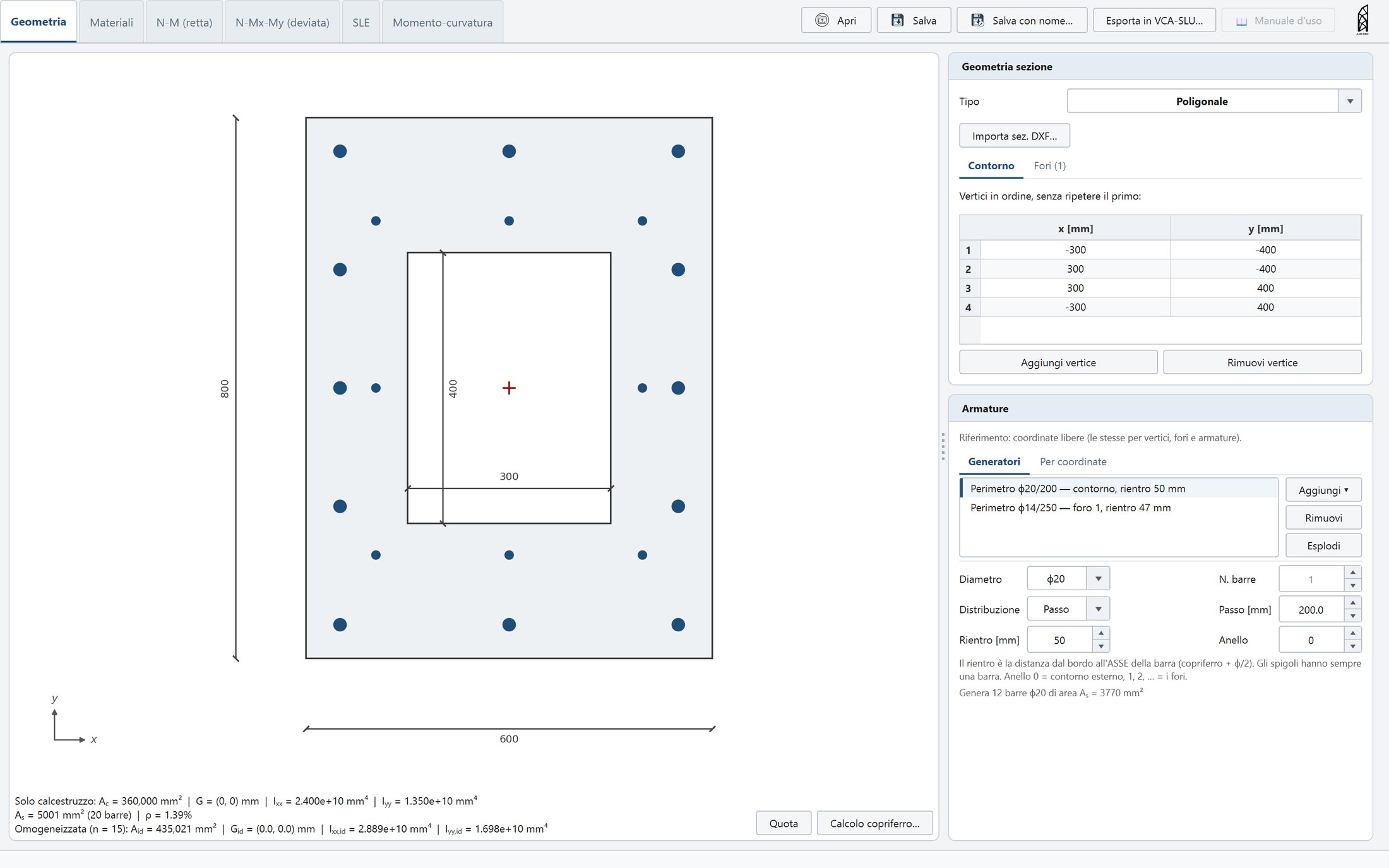This screenshot has width=1389, height=868.
Task: Click Esplodi button
Action: [x=1323, y=545]
